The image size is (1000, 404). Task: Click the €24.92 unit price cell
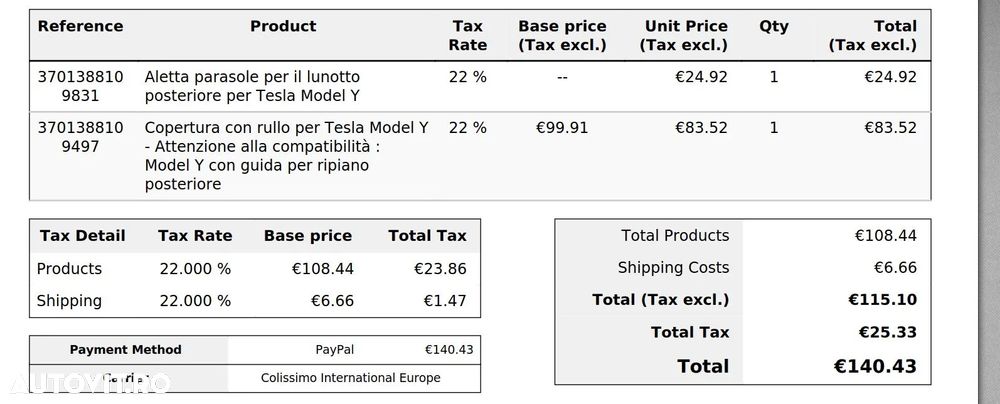pos(701,77)
